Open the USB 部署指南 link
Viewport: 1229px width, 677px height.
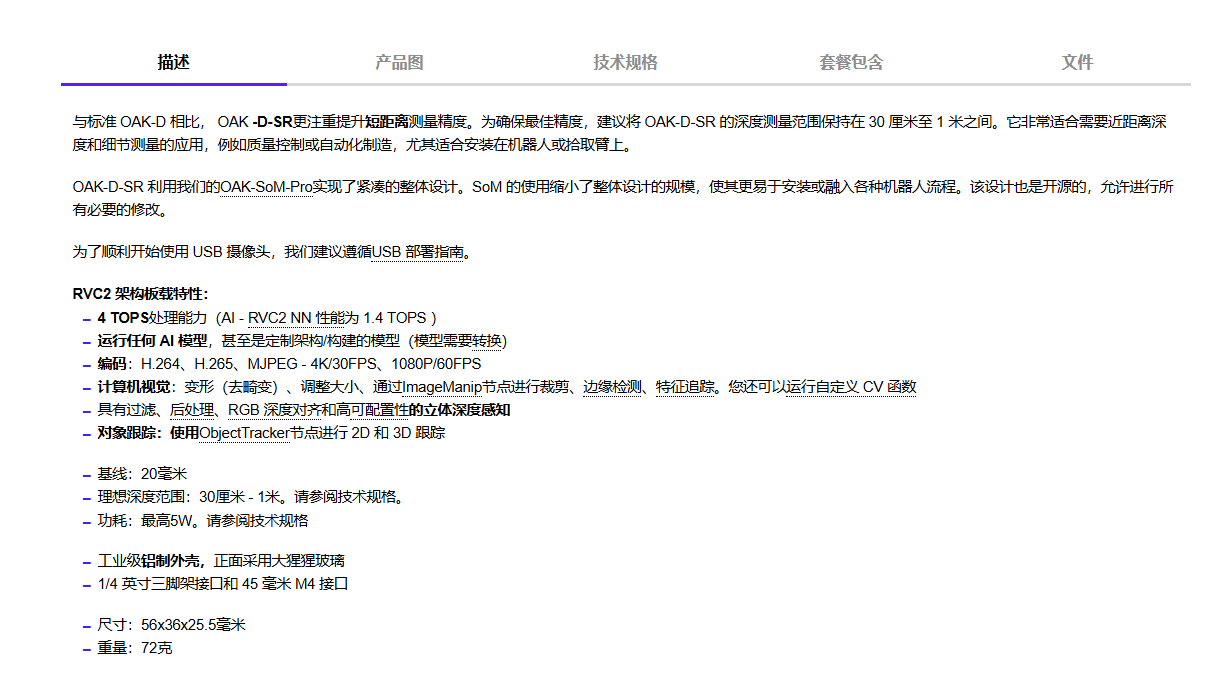[417, 252]
